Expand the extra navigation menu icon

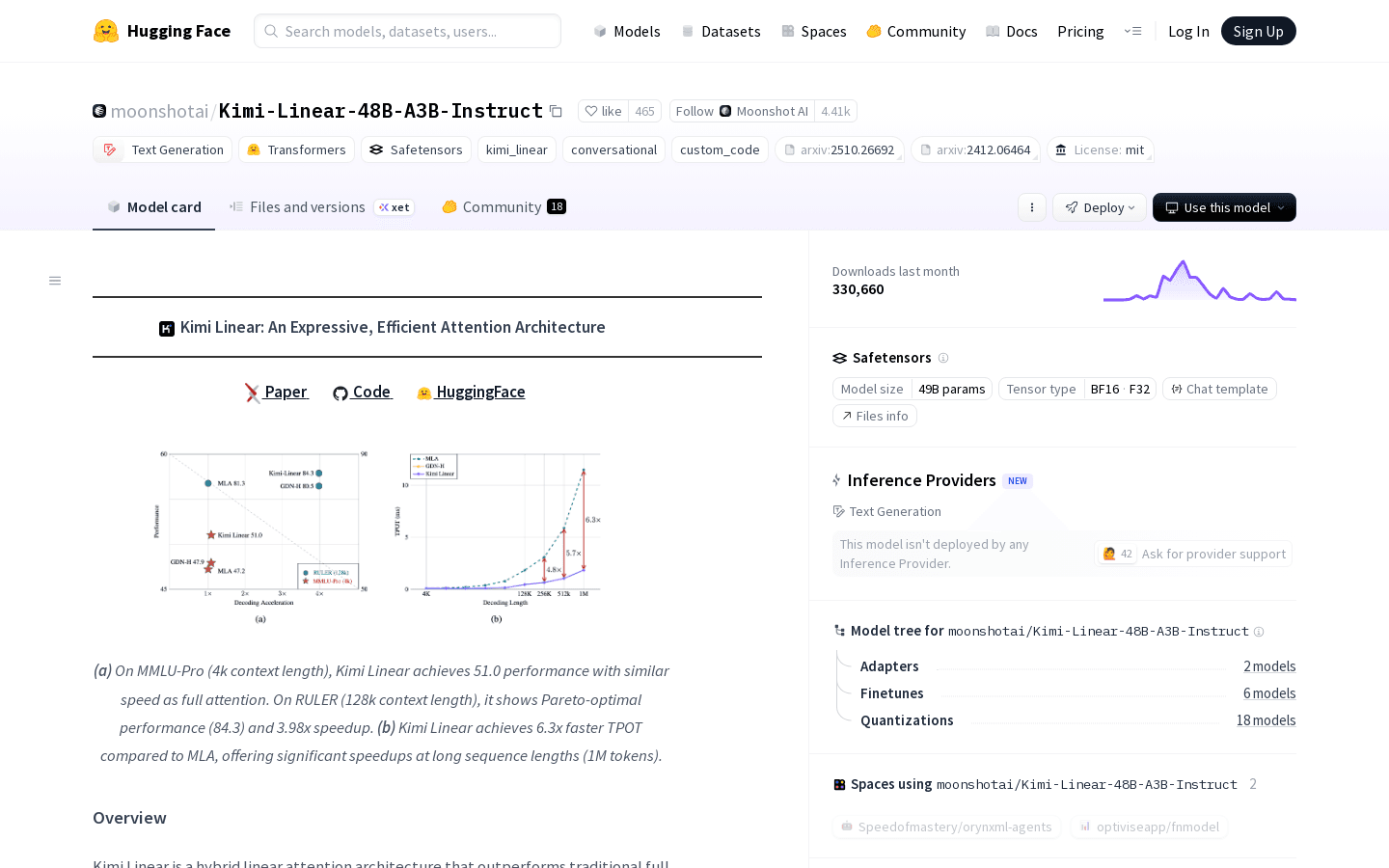point(1132,31)
